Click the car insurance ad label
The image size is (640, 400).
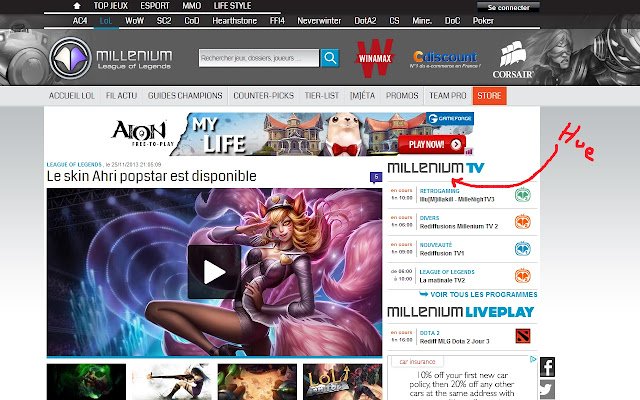[x=417, y=362]
